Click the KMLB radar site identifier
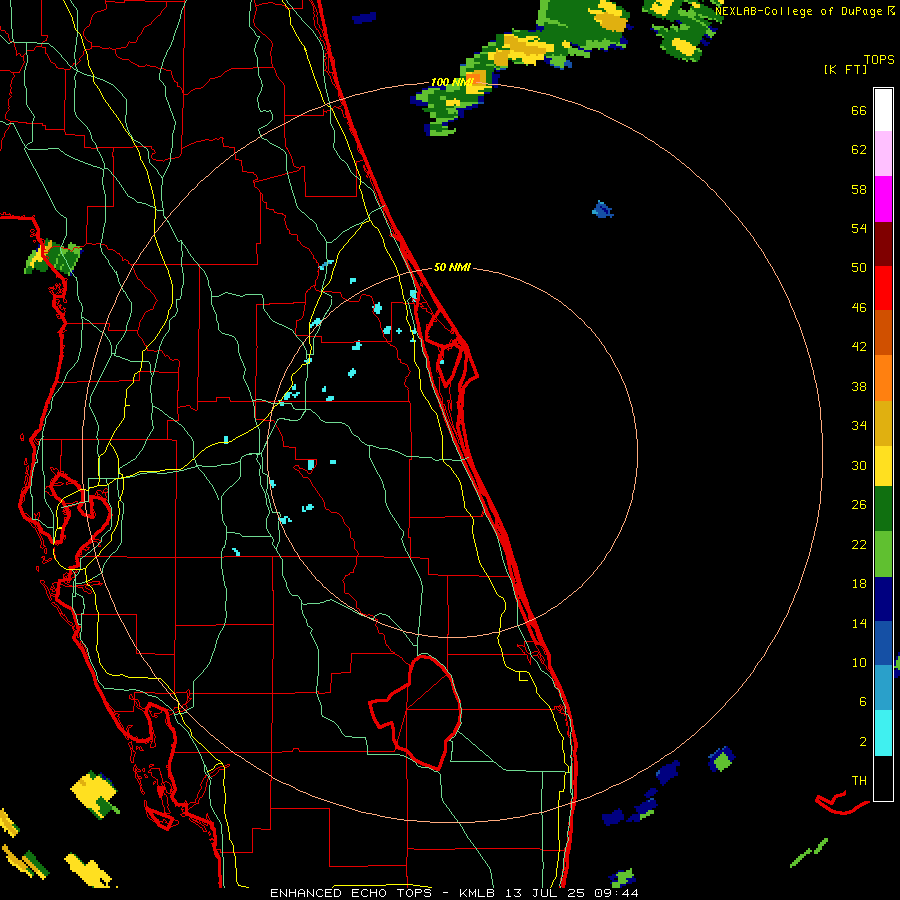 coord(479,893)
